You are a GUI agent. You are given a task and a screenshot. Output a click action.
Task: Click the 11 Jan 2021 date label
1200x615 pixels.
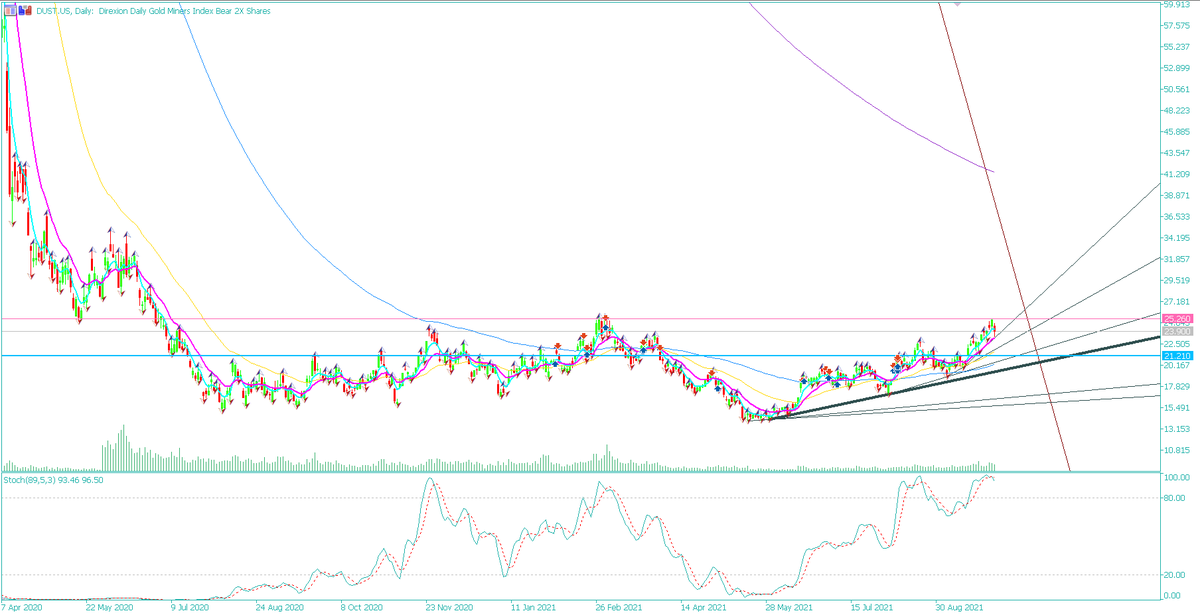click(x=534, y=607)
